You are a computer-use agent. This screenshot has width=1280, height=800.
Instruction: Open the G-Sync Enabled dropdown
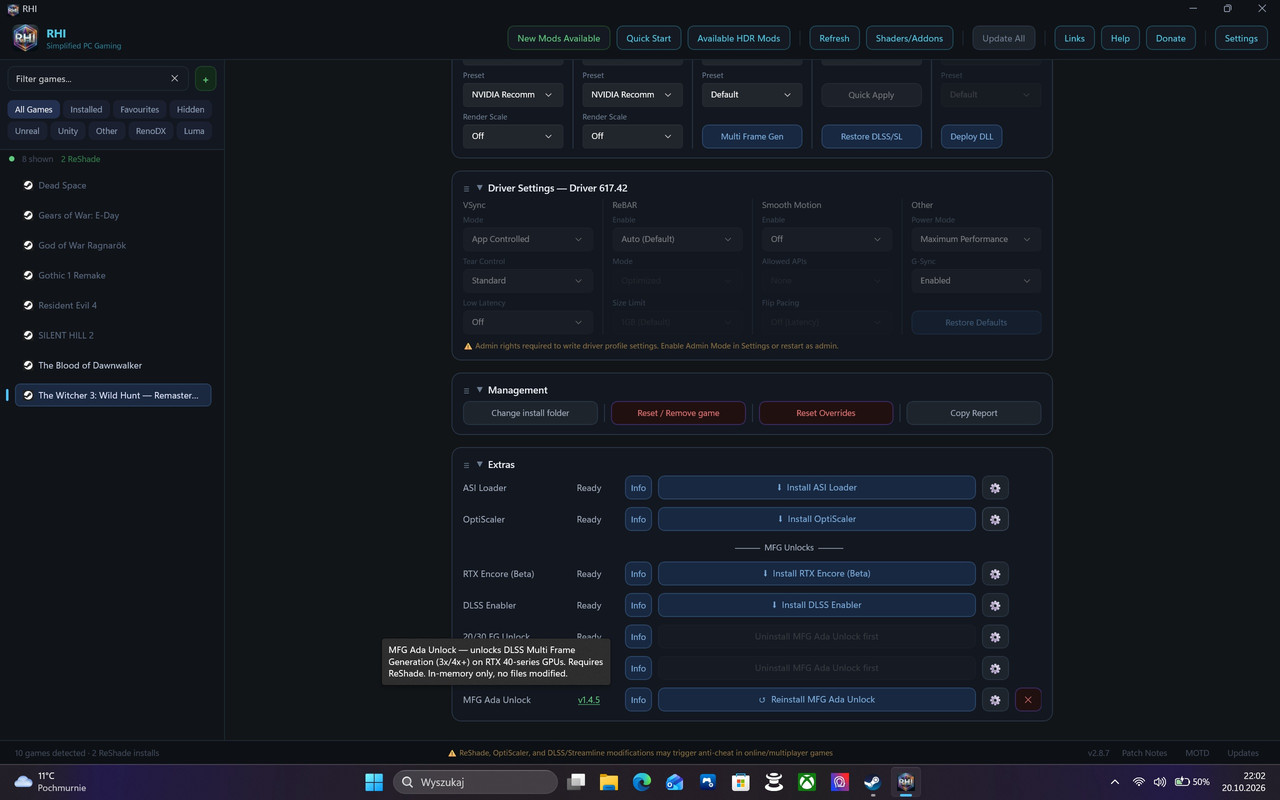pyautogui.click(x=976, y=281)
